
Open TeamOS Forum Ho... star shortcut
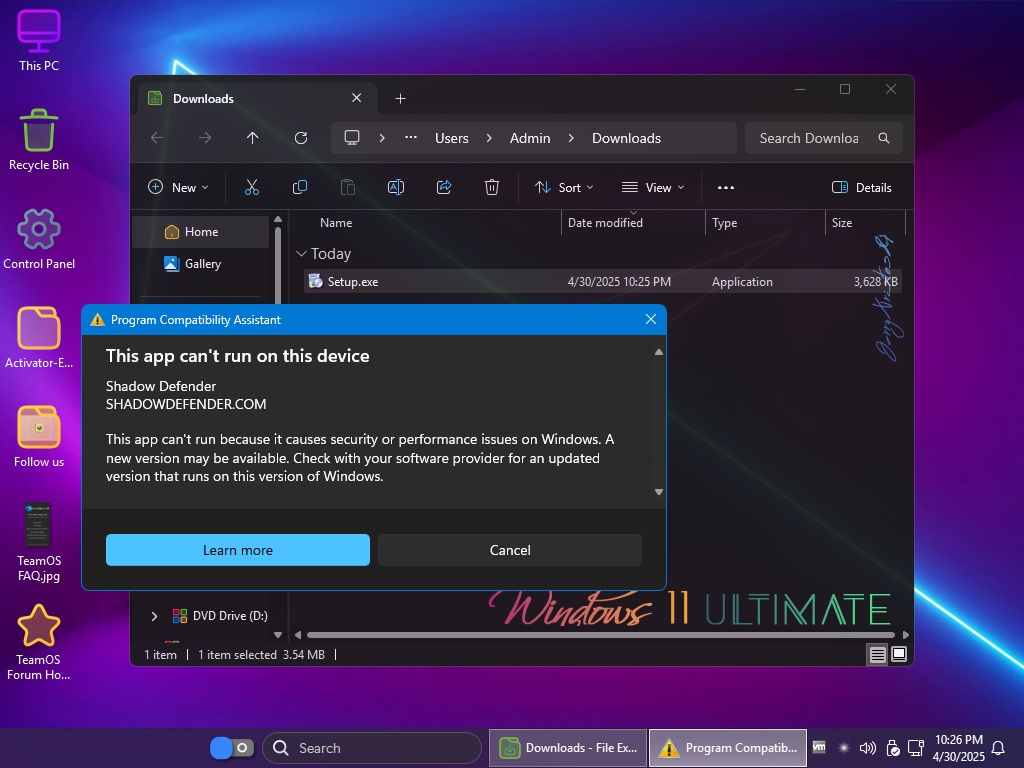(39, 642)
